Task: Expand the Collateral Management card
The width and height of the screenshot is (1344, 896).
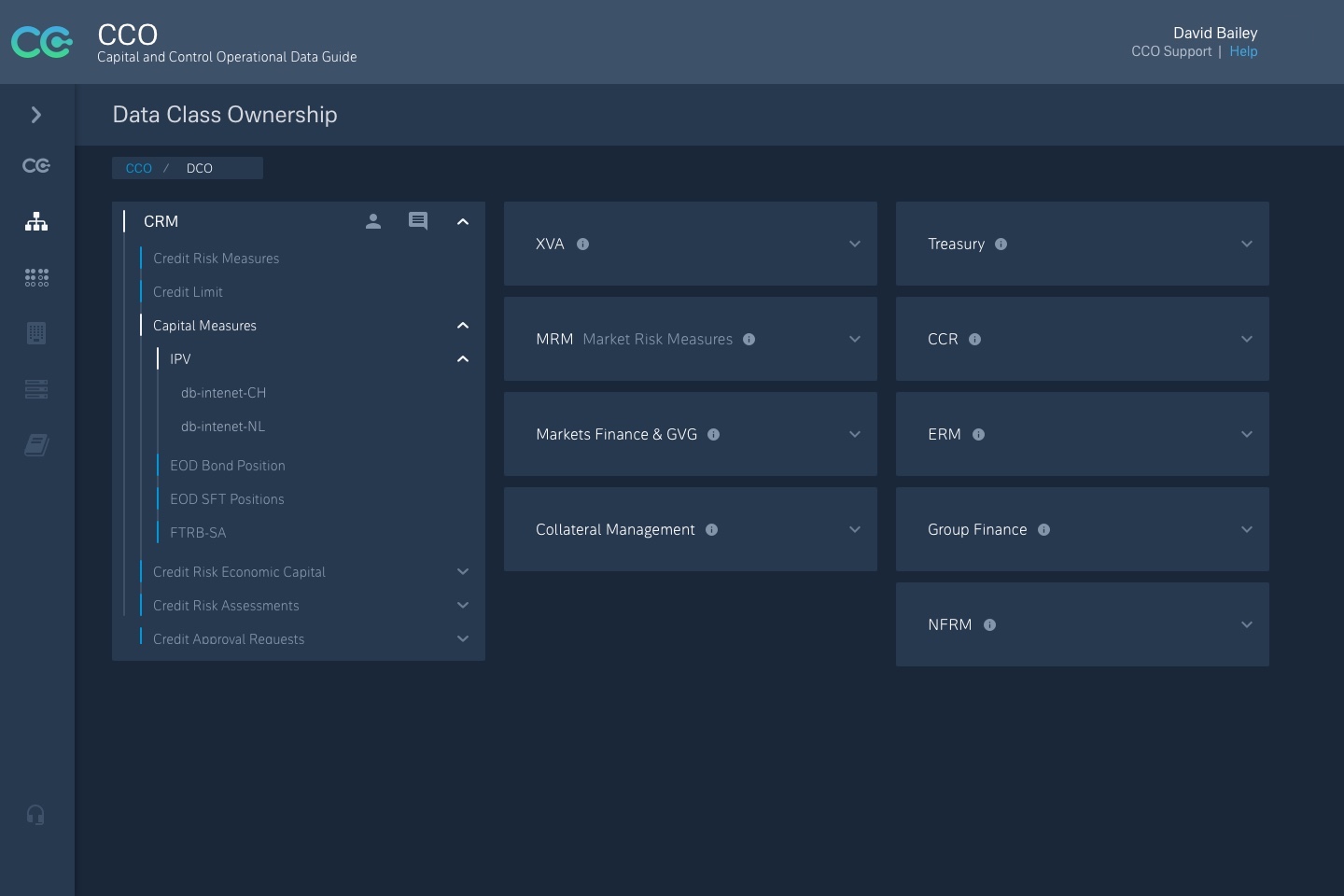Action: click(855, 530)
